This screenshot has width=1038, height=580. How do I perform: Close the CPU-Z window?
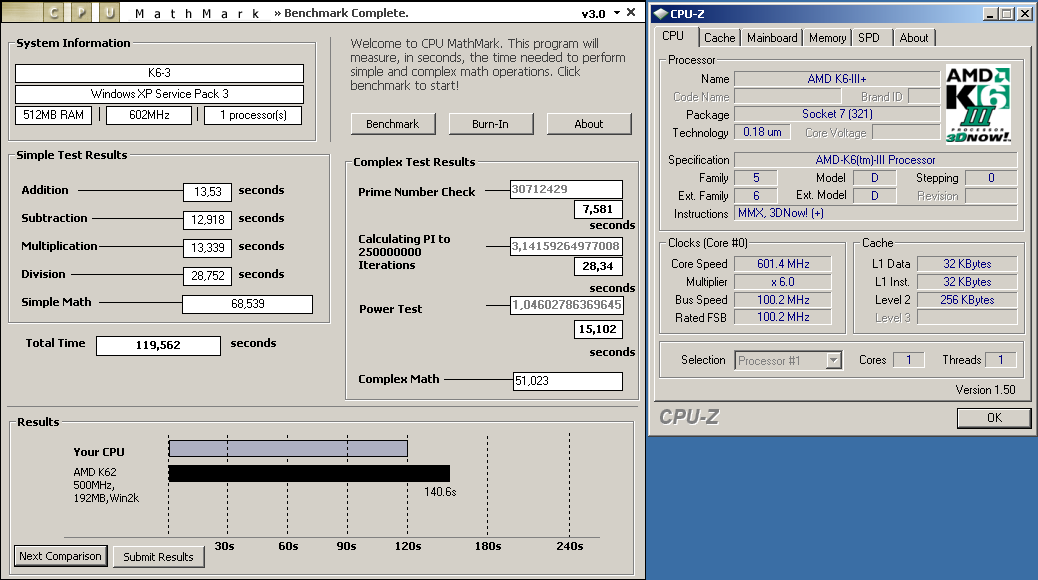(1023, 14)
